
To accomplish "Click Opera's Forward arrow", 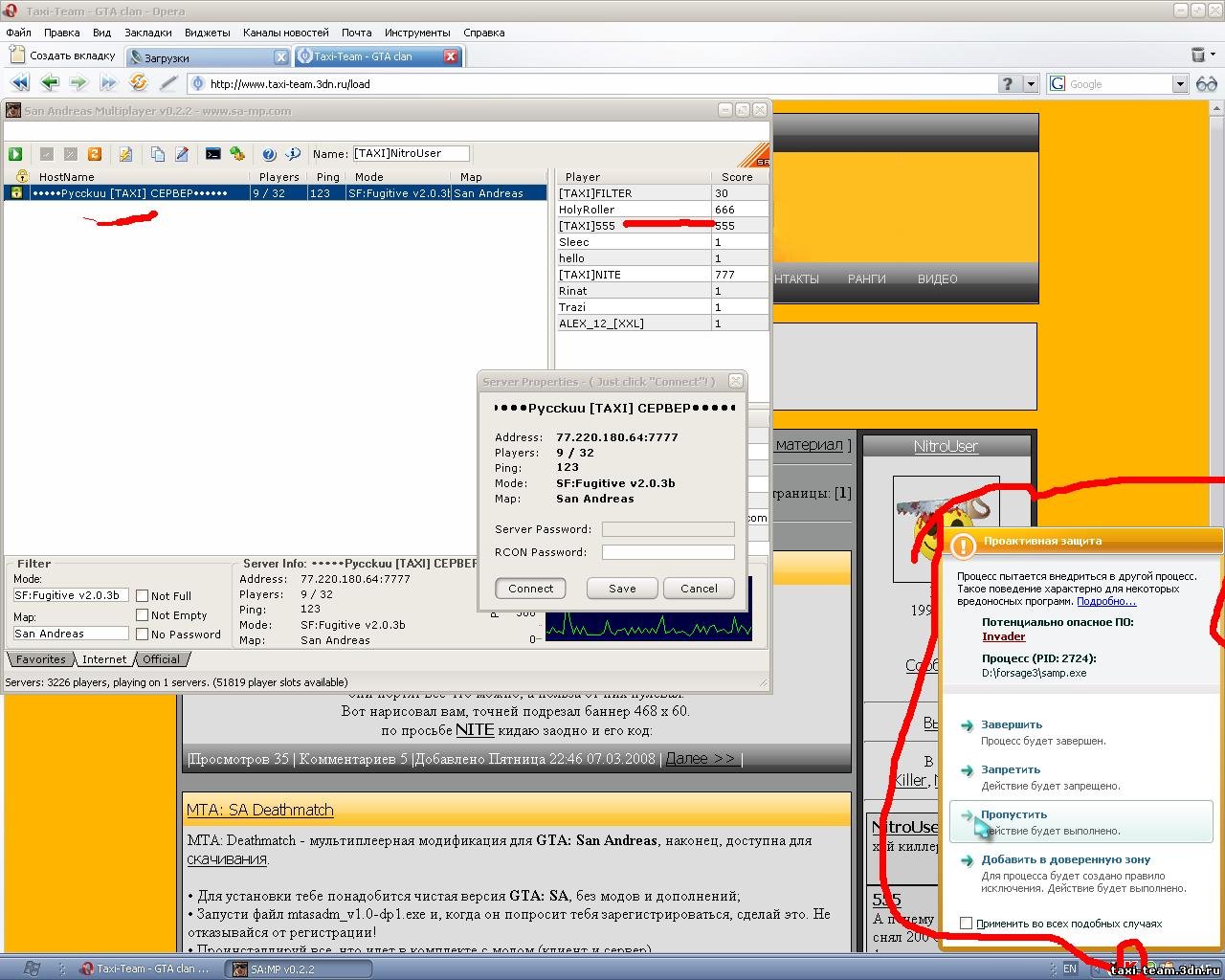I will (x=78, y=83).
